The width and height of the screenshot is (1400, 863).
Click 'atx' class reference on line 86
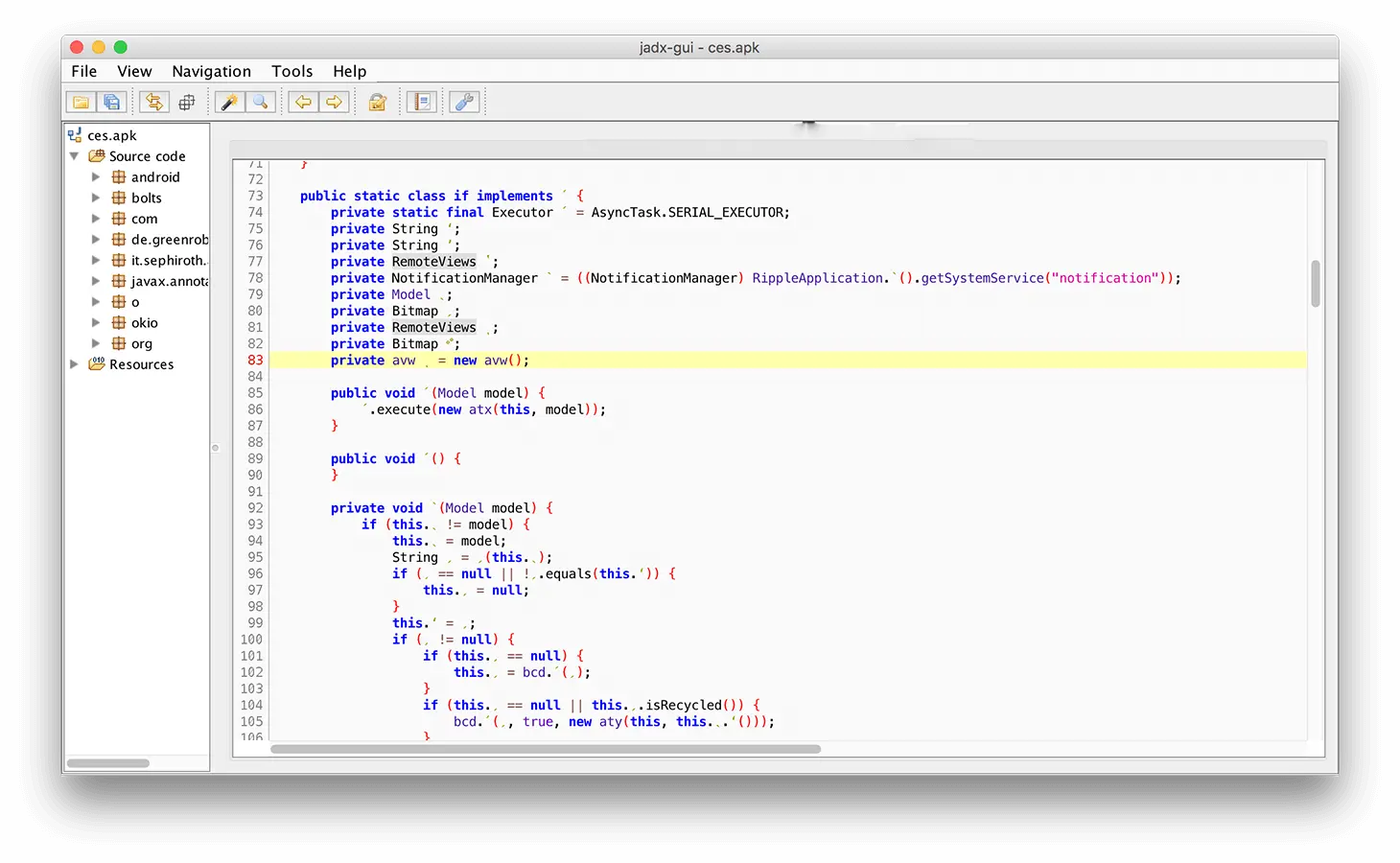pyautogui.click(x=480, y=409)
